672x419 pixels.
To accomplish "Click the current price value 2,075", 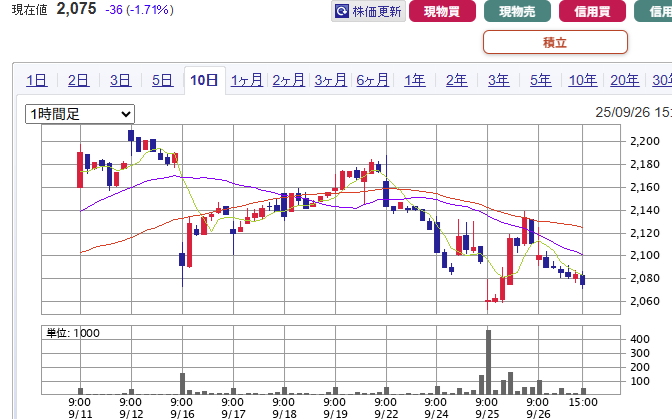I will 76,9.
